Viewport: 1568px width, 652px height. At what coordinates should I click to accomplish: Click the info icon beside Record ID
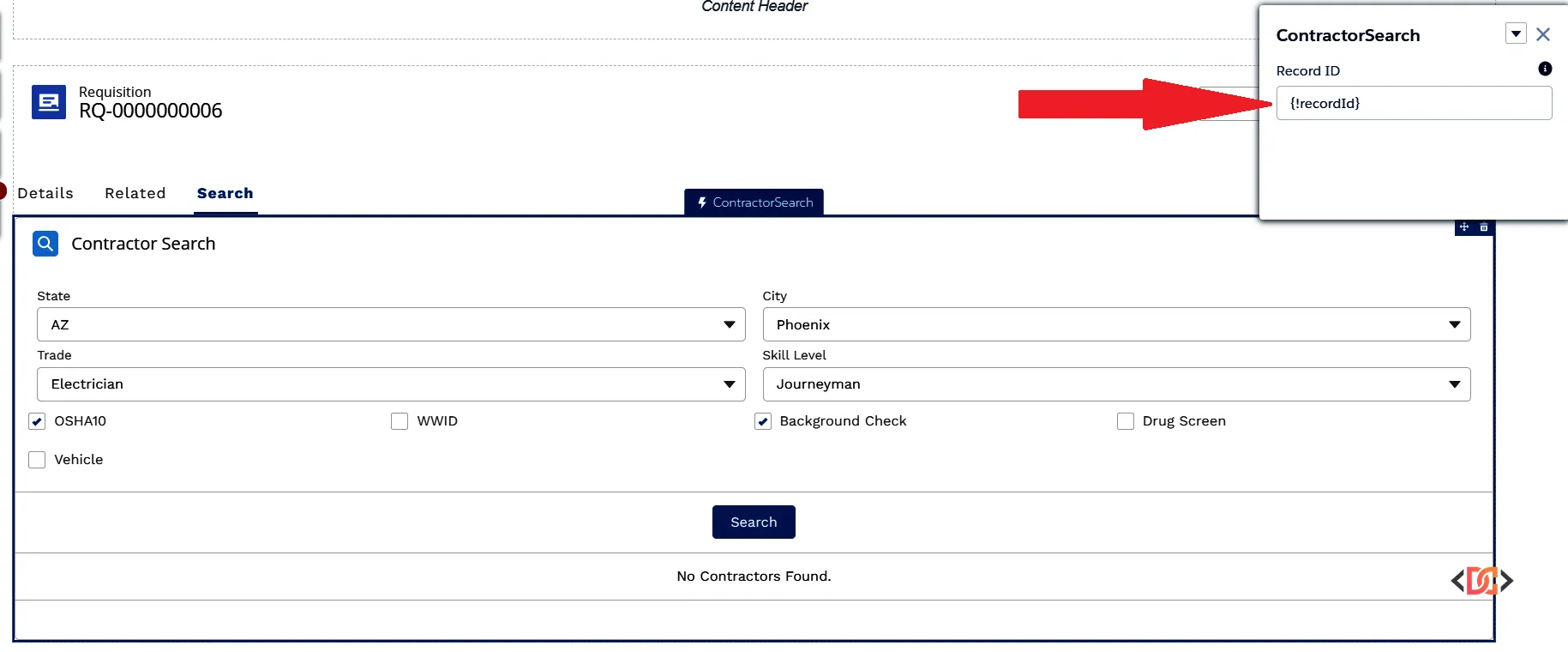coord(1545,69)
